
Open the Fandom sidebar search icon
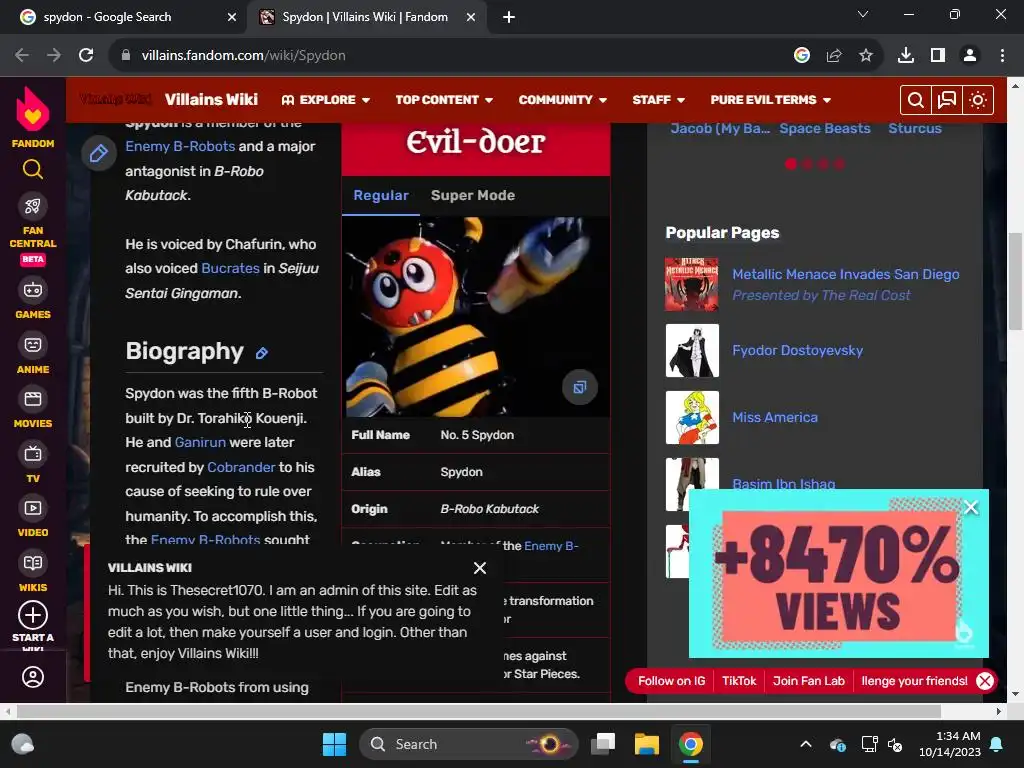tap(33, 170)
